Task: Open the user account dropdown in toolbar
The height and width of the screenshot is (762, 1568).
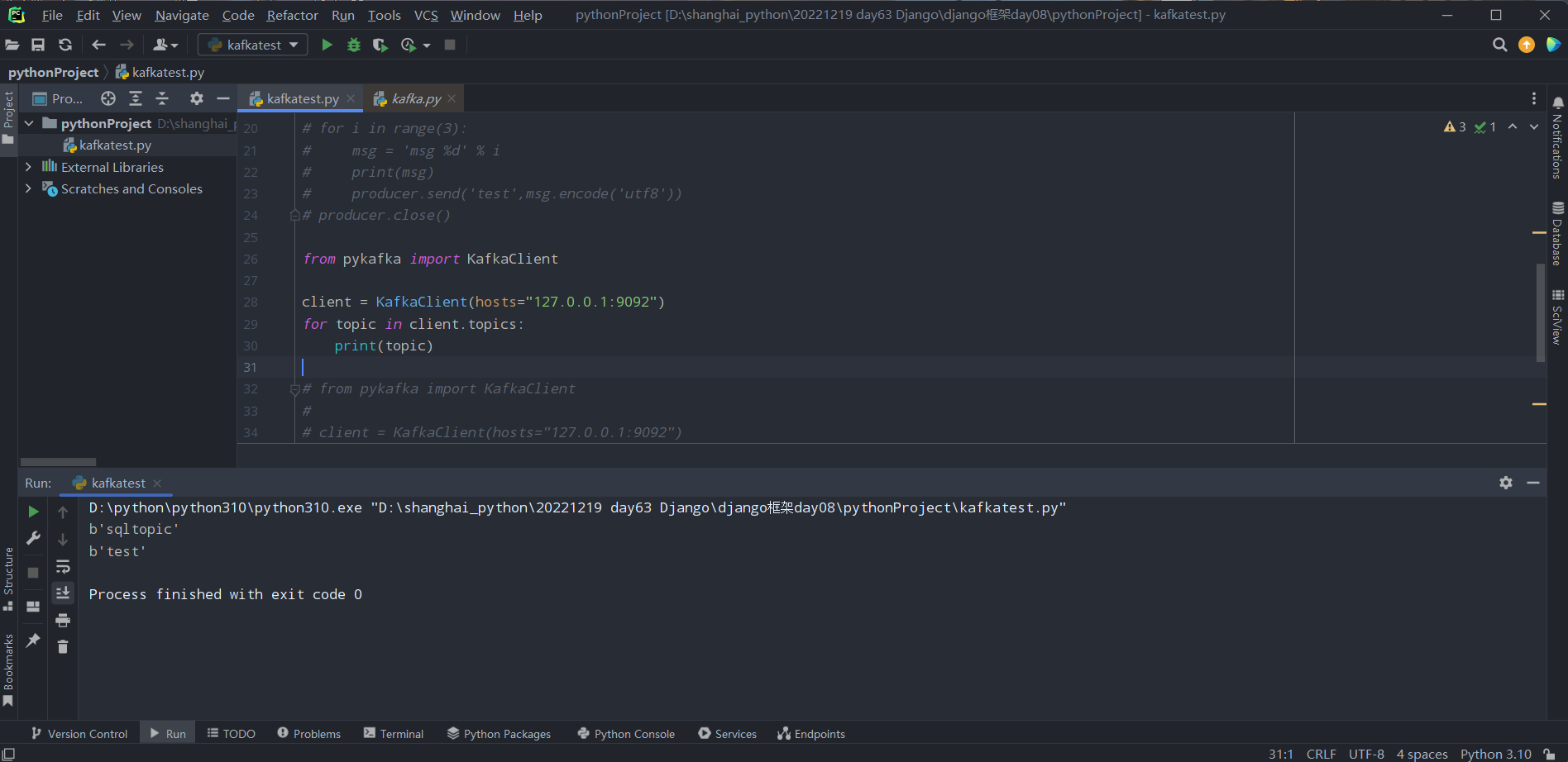Action: (x=165, y=45)
